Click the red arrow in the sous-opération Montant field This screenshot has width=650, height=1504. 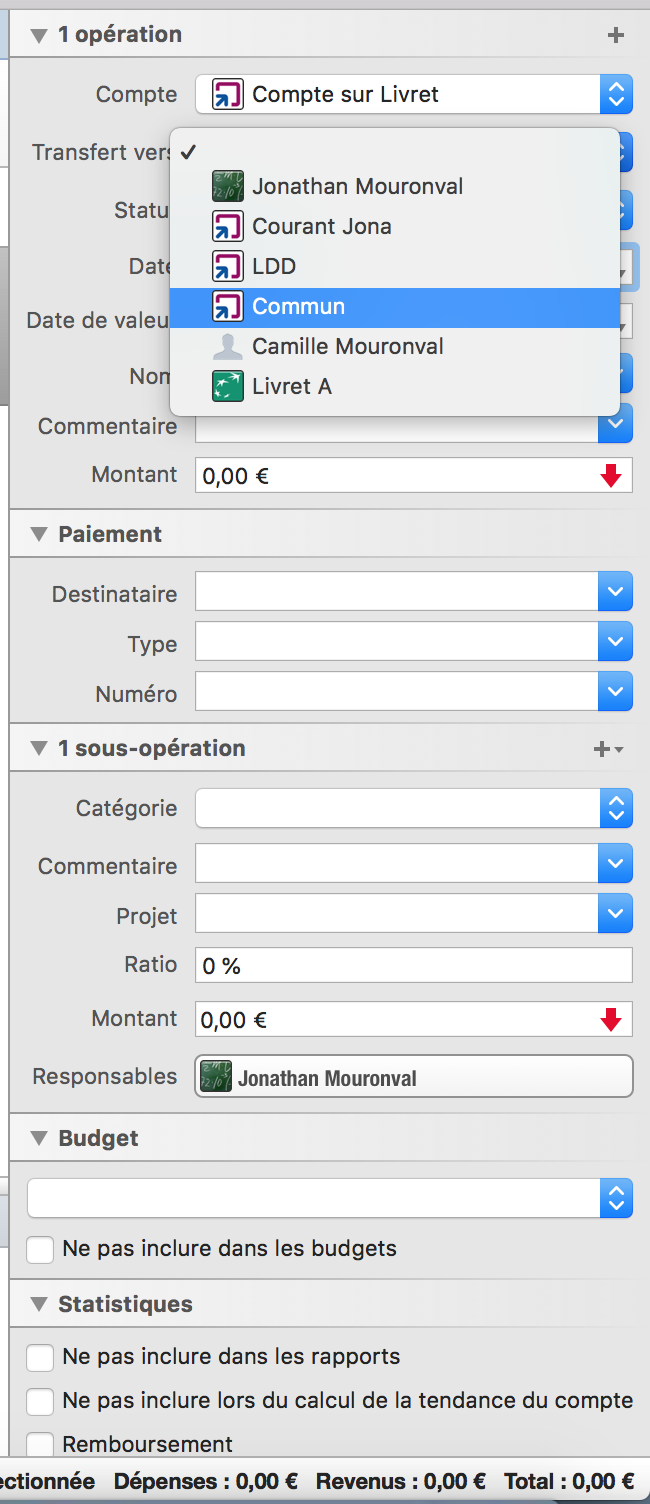611,1020
